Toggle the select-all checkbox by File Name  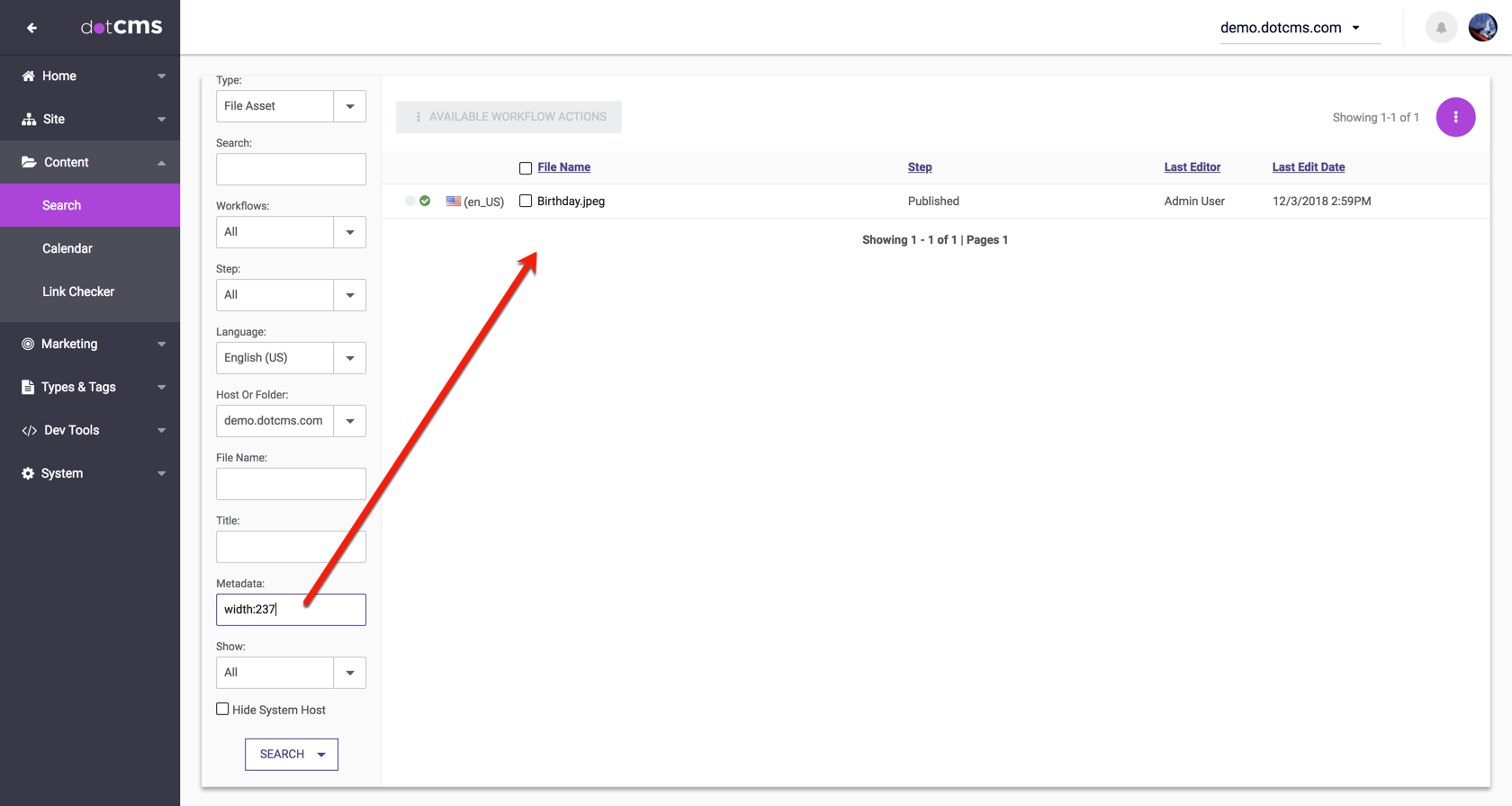click(x=526, y=168)
